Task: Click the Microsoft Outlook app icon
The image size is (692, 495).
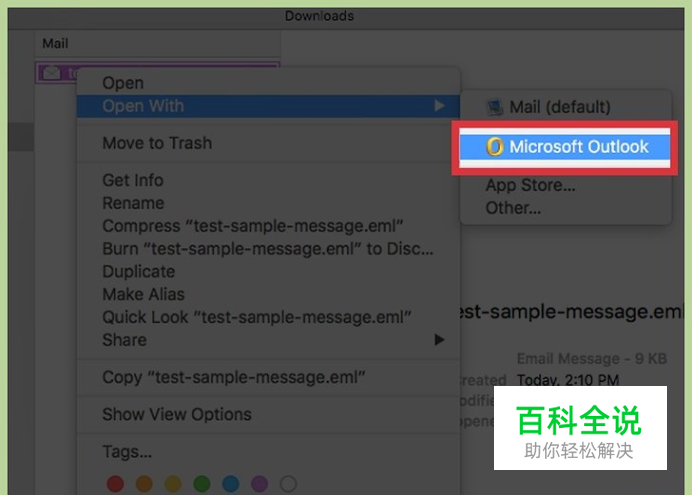Action: point(495,146)
